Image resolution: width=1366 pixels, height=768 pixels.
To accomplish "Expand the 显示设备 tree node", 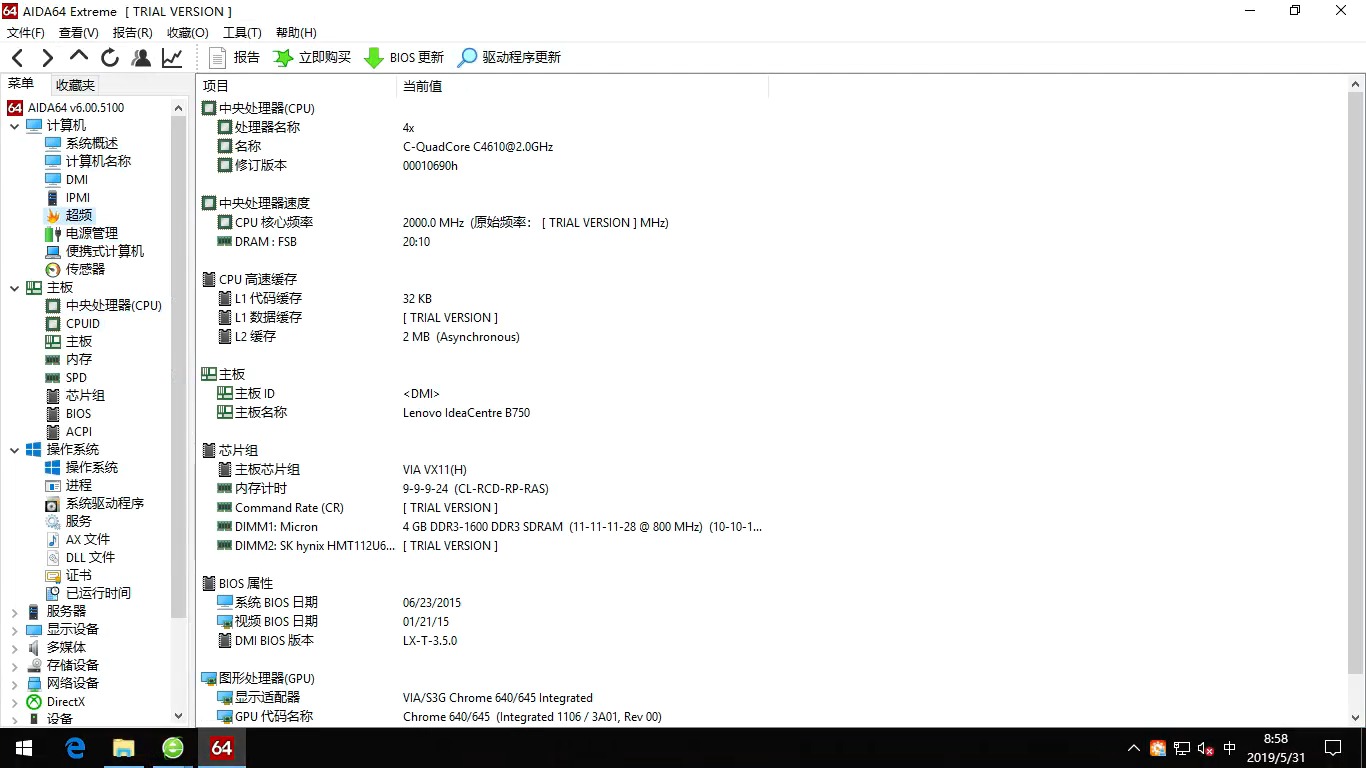I will coord(14,630).
